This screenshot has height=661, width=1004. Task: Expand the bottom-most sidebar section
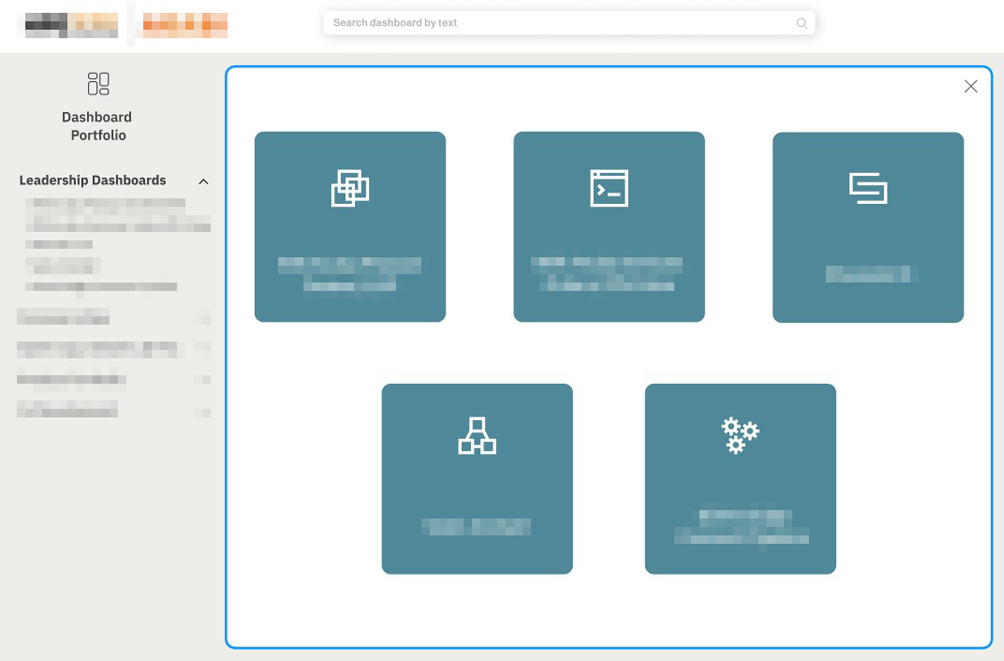point(67,409)
